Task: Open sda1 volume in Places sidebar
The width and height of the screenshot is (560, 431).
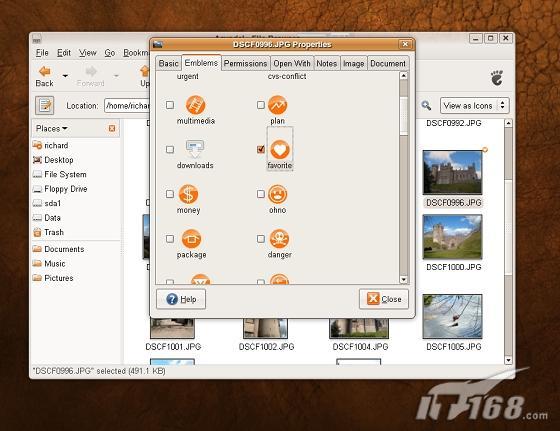Action: [x=46, y=203]
